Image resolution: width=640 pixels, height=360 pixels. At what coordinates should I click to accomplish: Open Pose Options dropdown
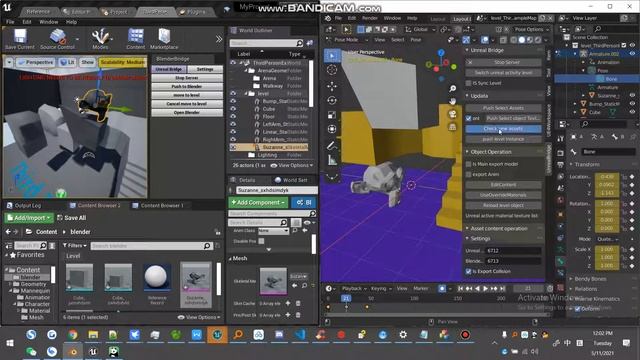531,29
